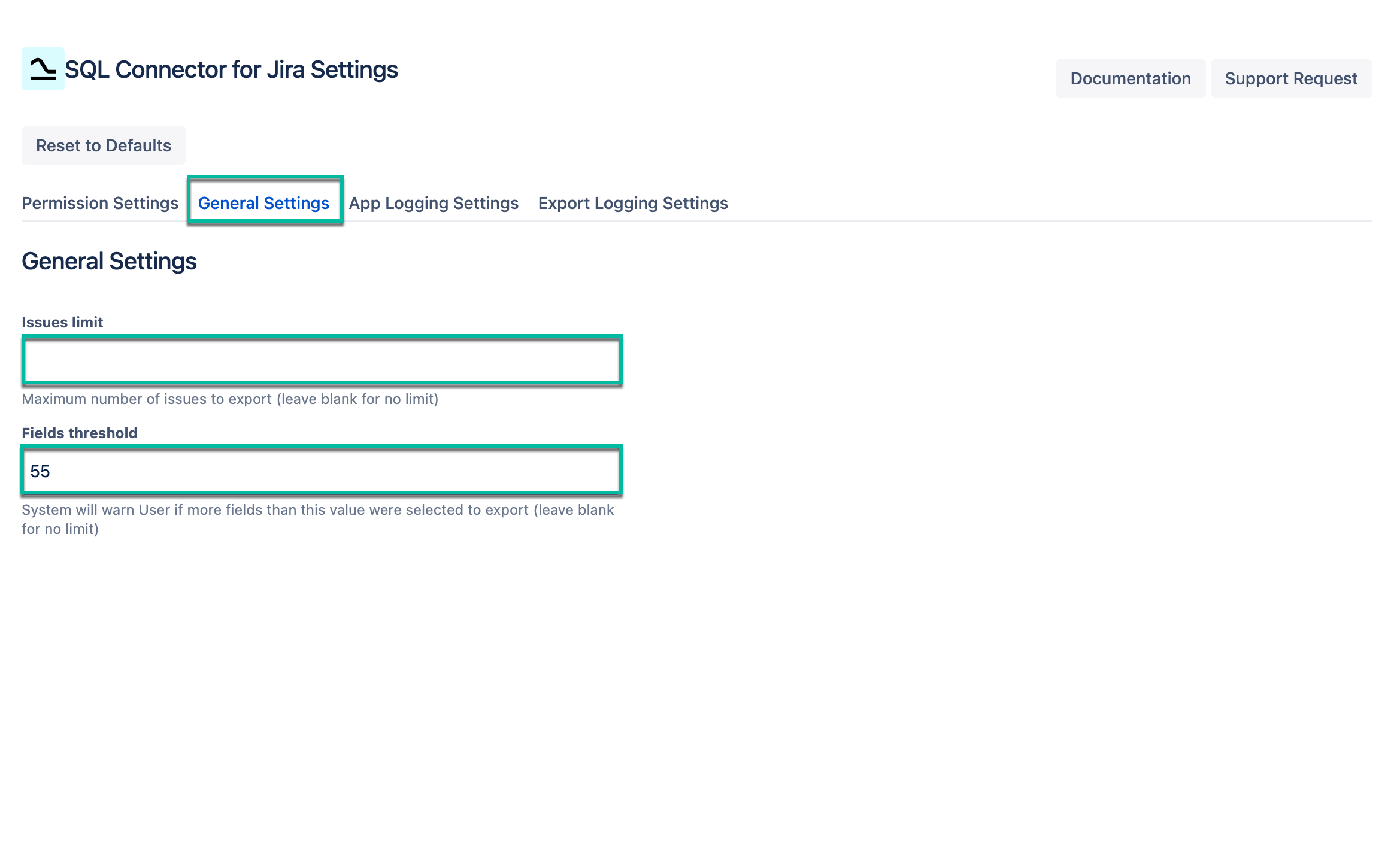Select the App Logging Settings tab
This screenshot has height=868, width=1394.
[433, 203]
